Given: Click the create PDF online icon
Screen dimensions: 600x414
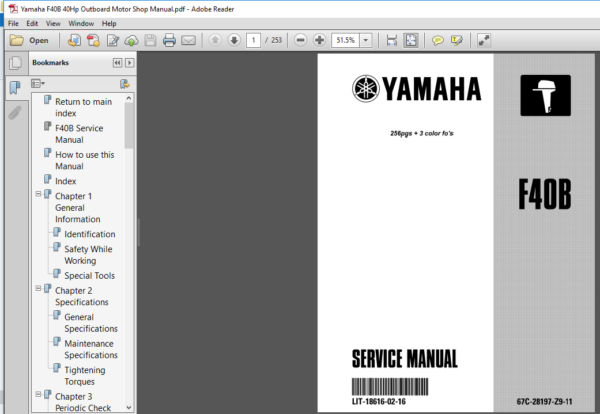Looking at the screenshot, I should 74,40.
